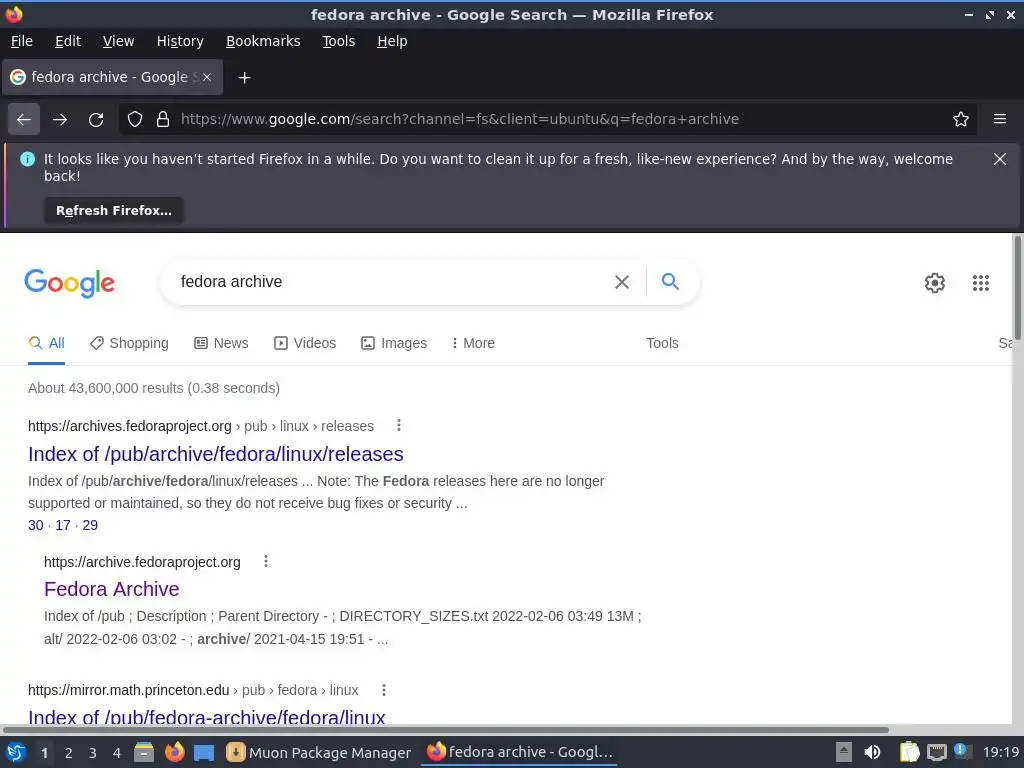Open options for mirror.math.princeton.edu result
The height and width of the screenshot is (768, 1024).
(x=384, y=690)
